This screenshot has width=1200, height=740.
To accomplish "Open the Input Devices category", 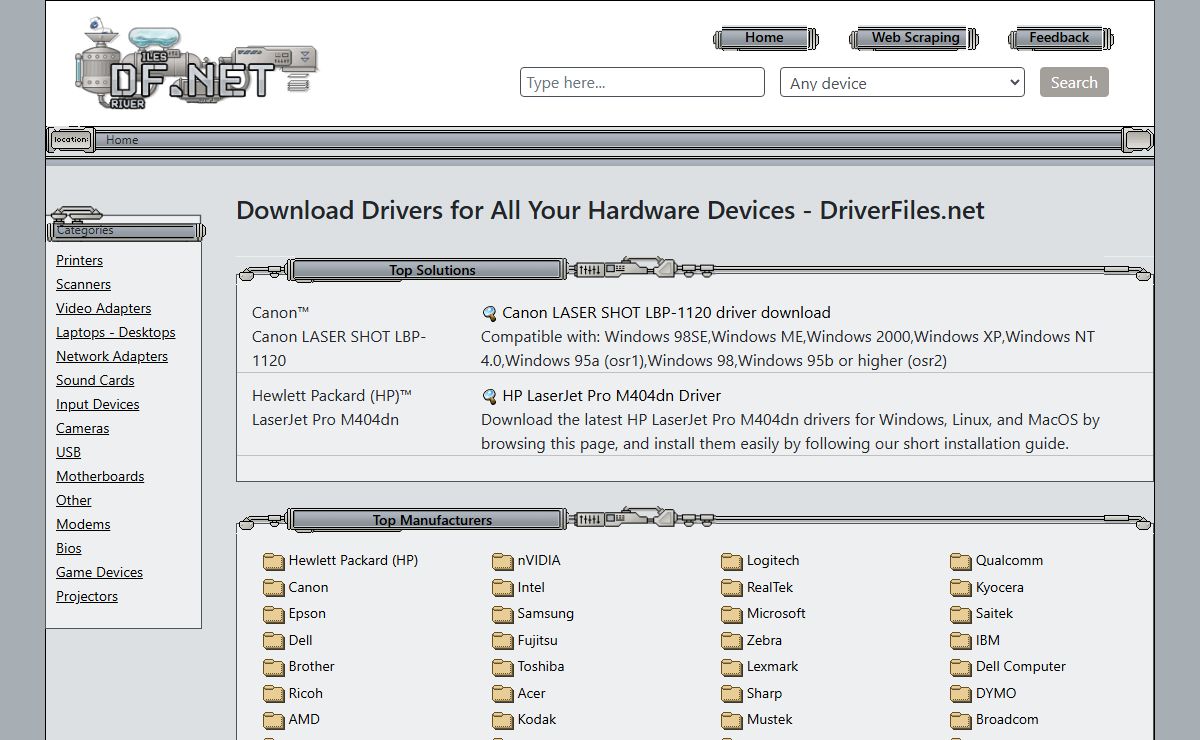I will tap(97, 404).
